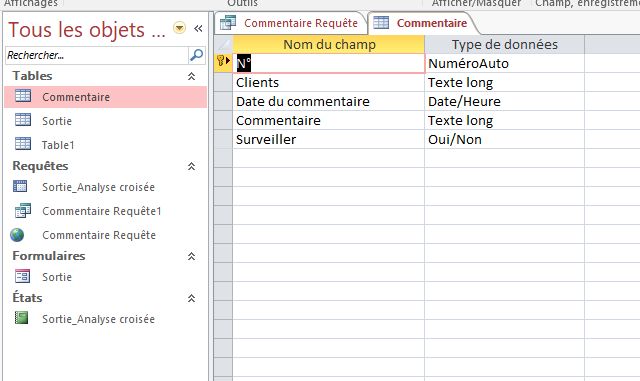This screenshot has height=381, width=640.
Task: Click the NuméroAuto data type cell
Action: [504, 64]
